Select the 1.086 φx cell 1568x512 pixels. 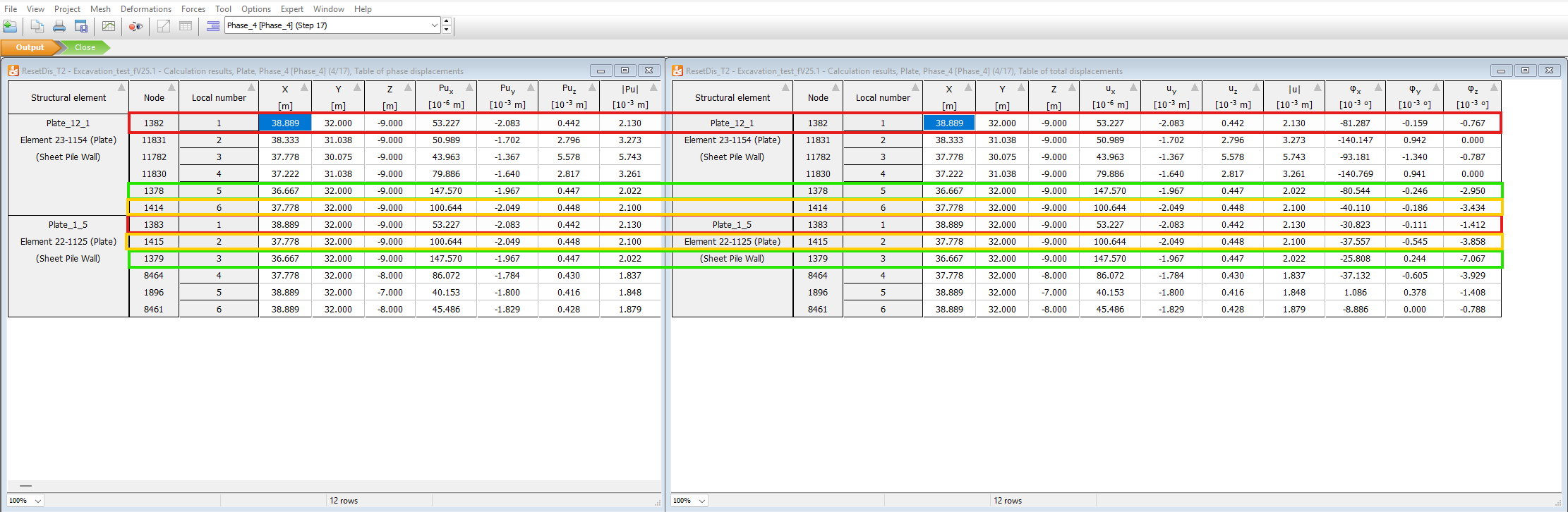pyautogui.click(x=1355, y=292)
